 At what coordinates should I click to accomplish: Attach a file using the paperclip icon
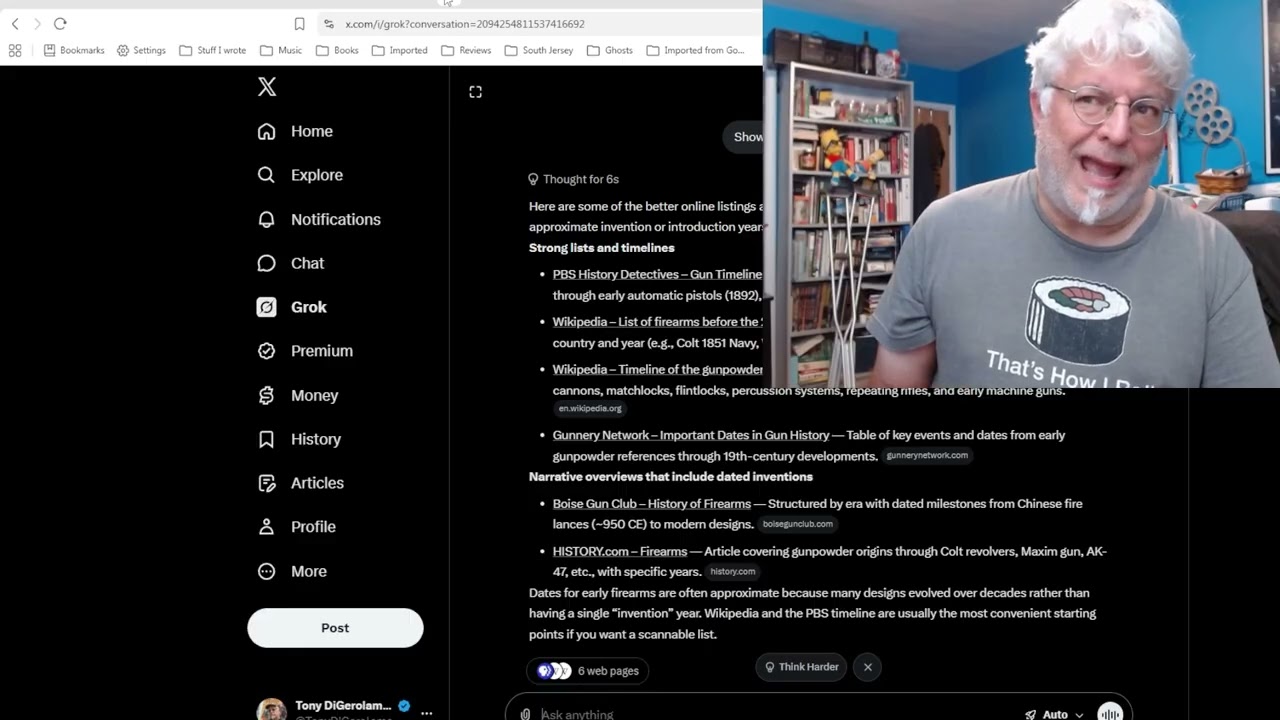(x=525, y=714)
